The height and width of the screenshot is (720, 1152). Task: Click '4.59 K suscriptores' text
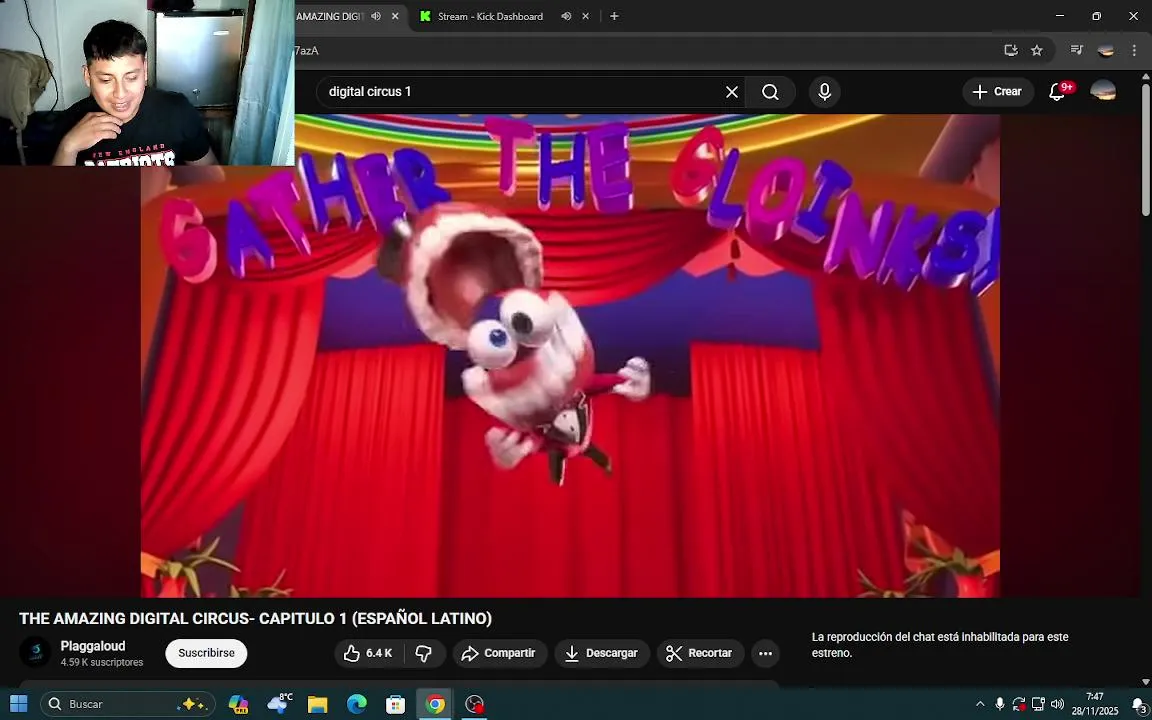(x=101, y=662)
